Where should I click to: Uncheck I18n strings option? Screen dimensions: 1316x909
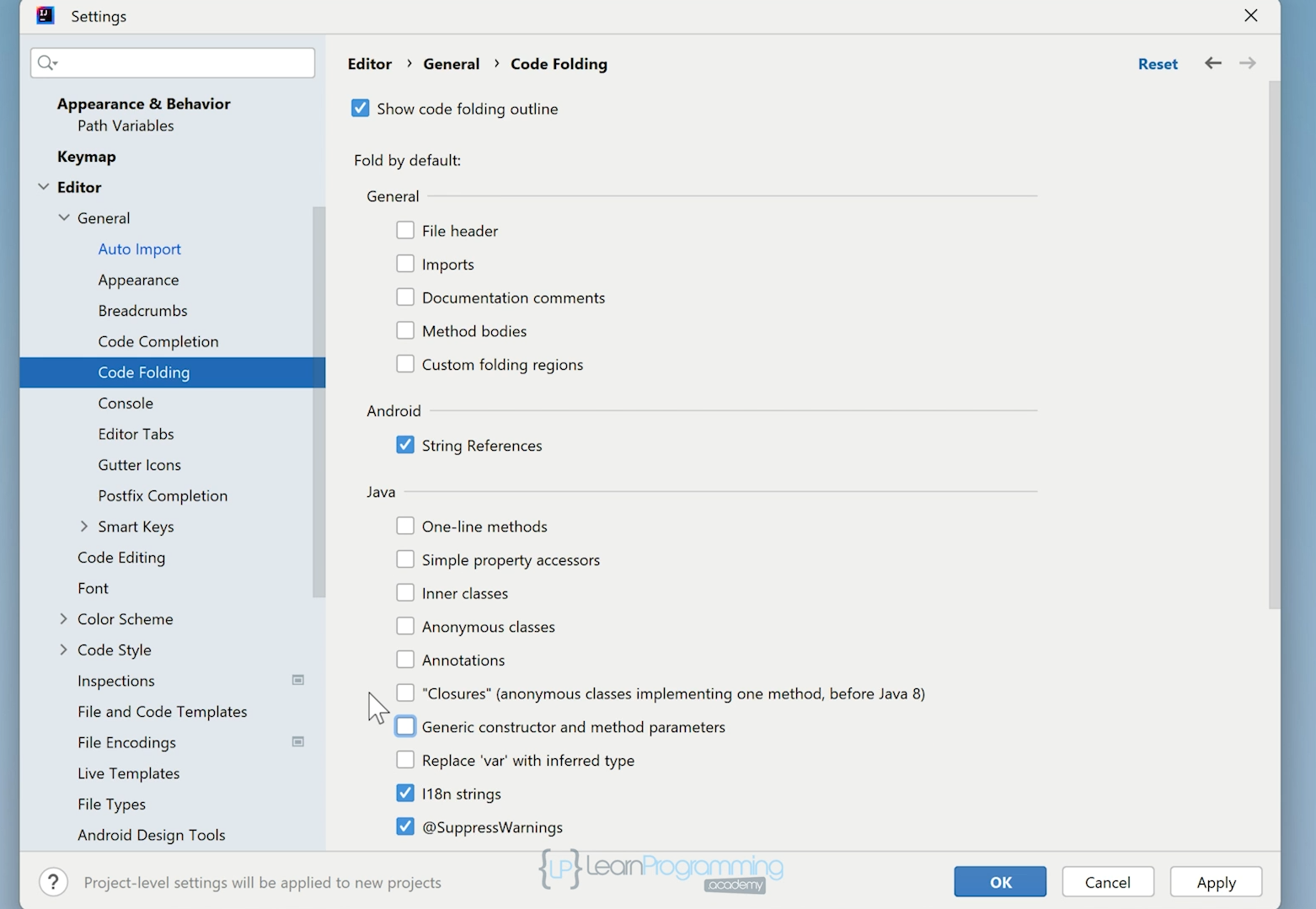(x=405, y=793)
